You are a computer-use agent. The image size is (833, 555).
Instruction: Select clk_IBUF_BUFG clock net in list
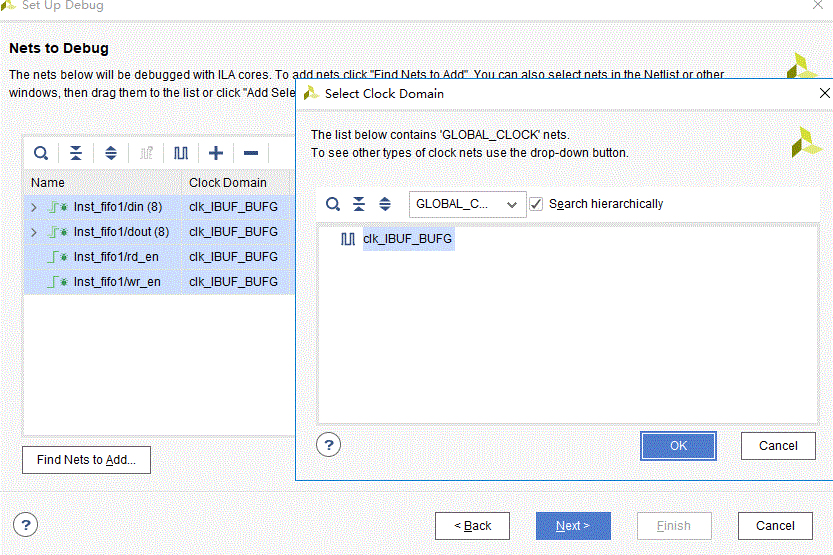pos(407,239)
